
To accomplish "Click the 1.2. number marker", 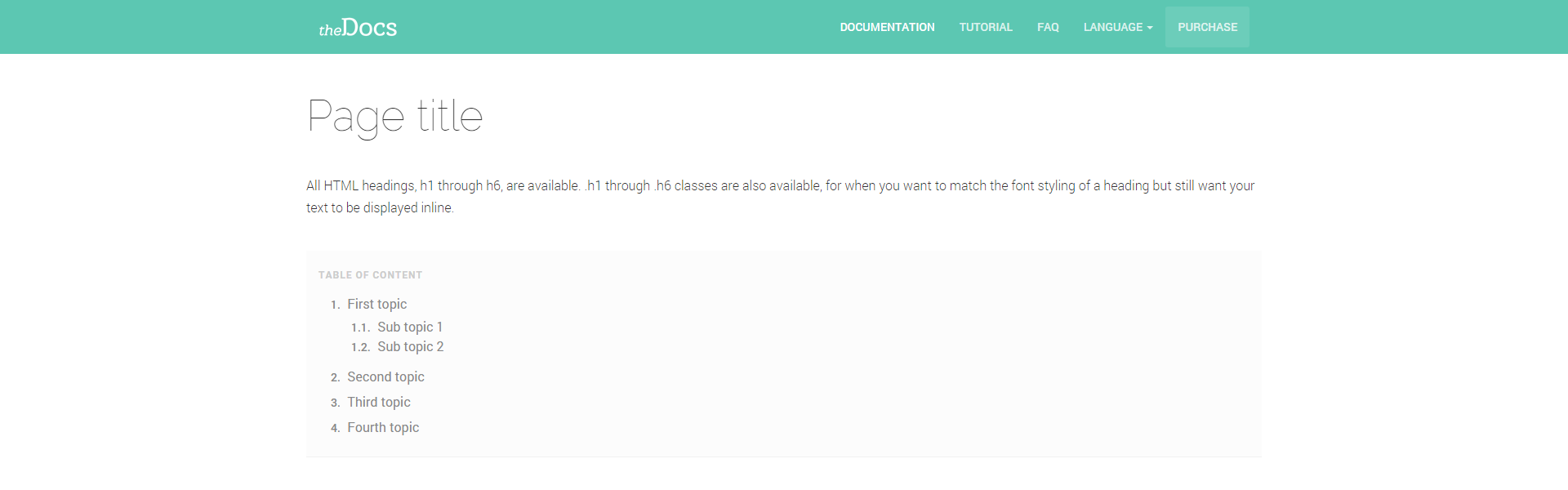I will (x=360, y=347).
